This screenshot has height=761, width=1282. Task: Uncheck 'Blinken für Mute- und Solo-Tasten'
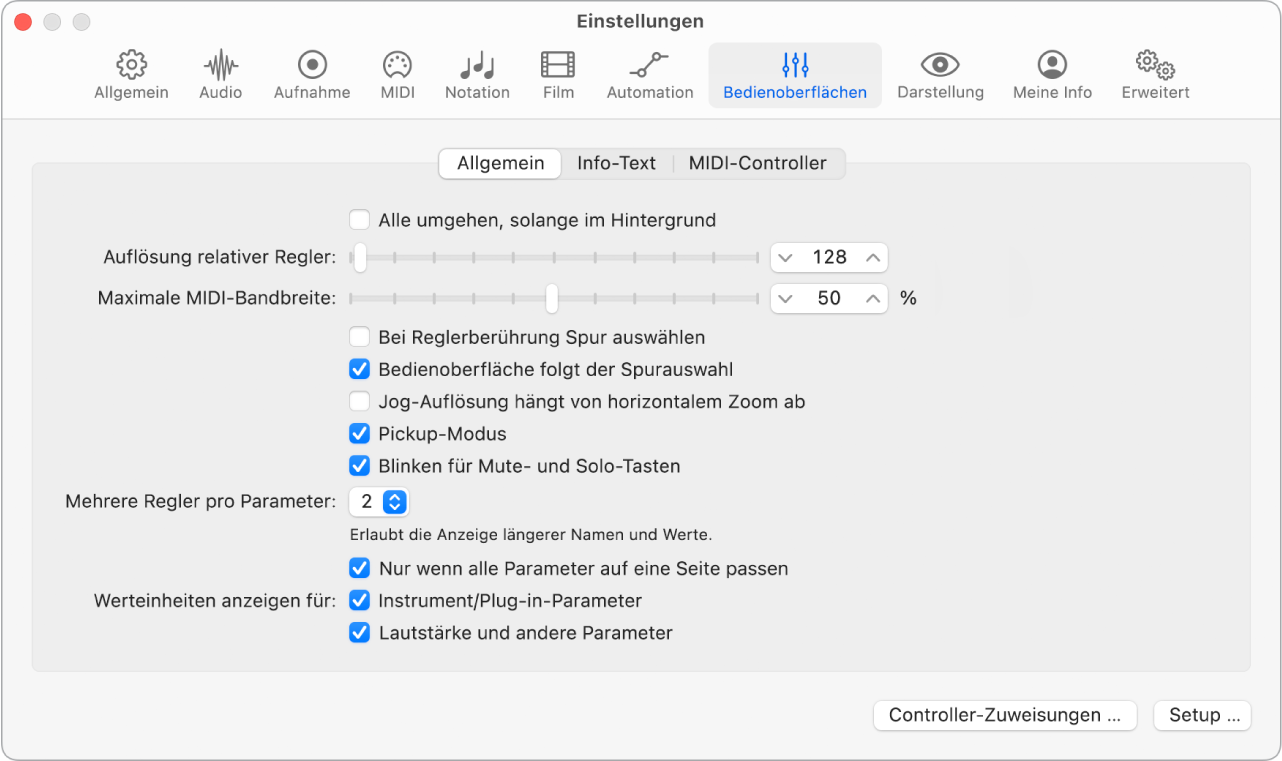pos(359,466)
